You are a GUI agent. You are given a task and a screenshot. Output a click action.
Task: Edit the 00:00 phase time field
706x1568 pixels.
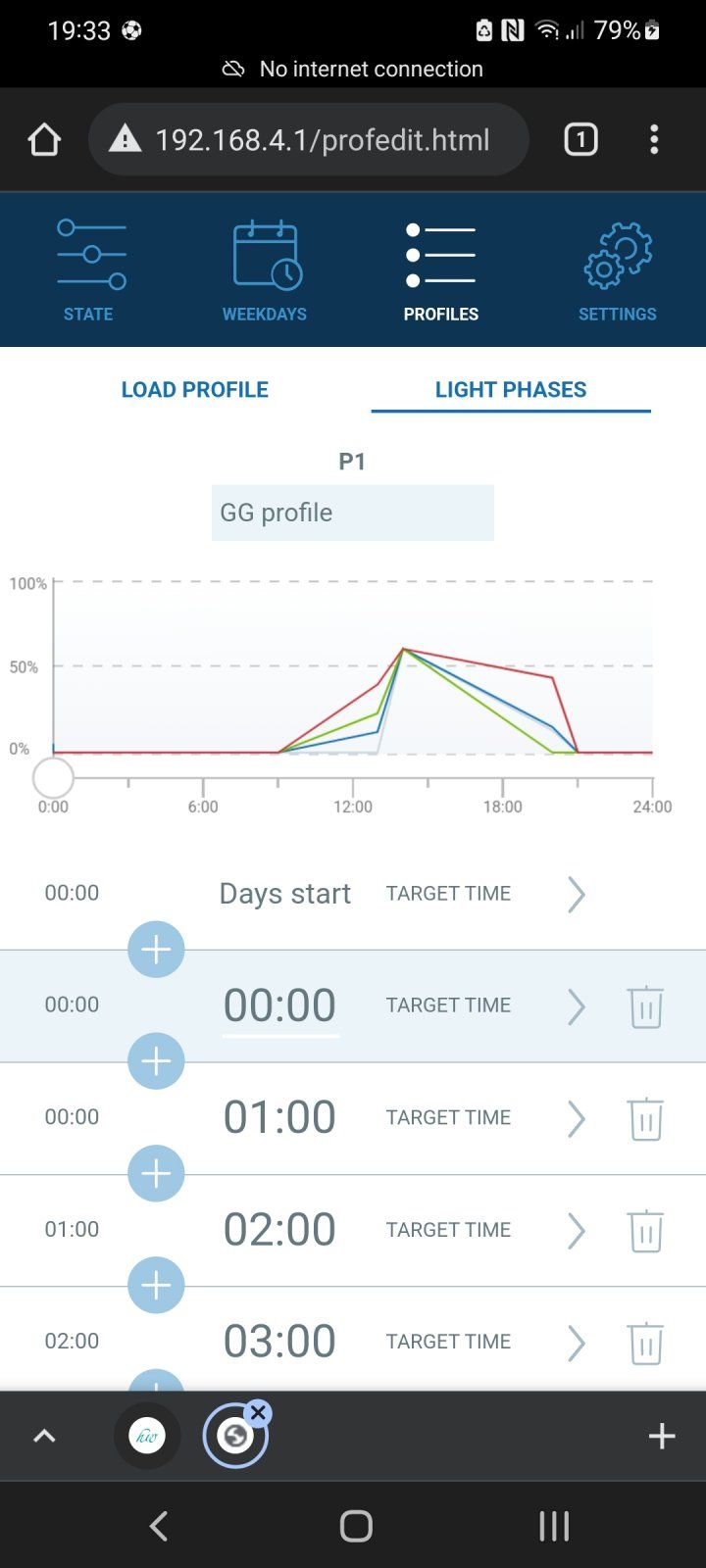click(280, 1005)
